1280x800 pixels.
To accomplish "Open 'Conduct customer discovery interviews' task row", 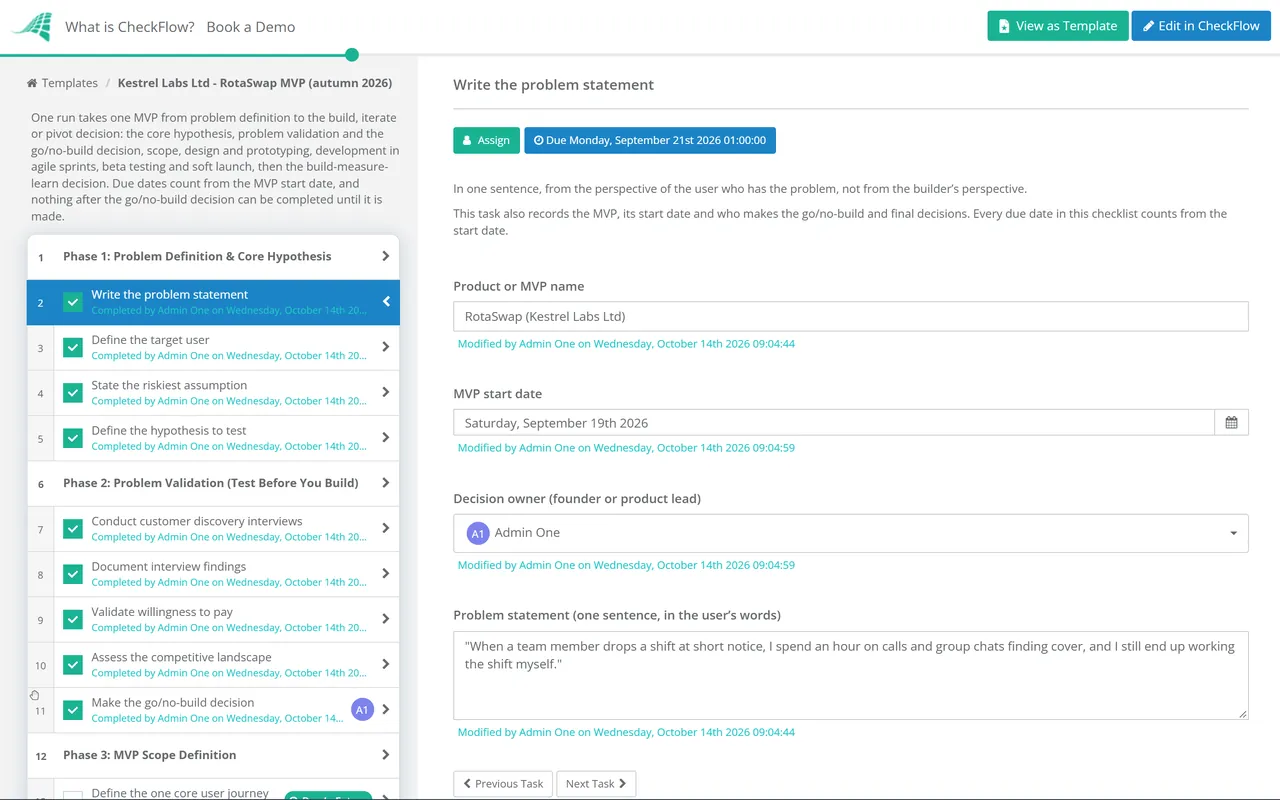I will point(213,529).
